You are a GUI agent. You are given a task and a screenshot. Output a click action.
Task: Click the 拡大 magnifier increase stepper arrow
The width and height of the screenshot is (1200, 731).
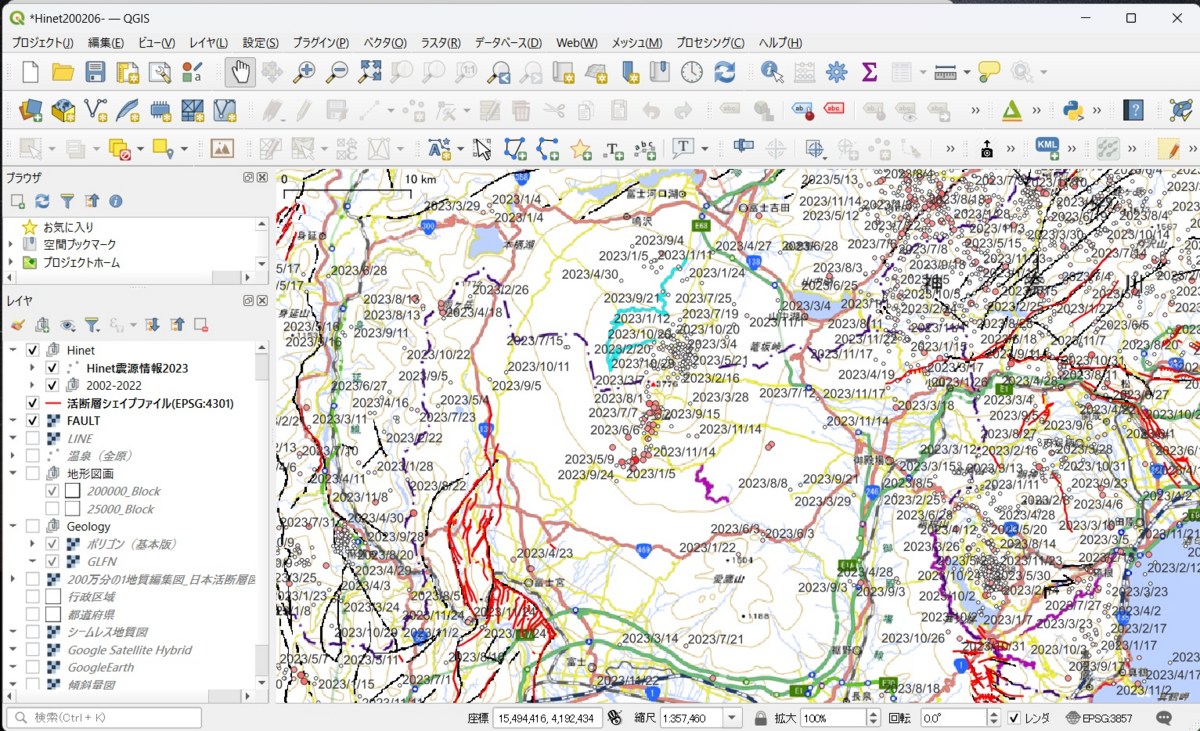click(873, 714)
